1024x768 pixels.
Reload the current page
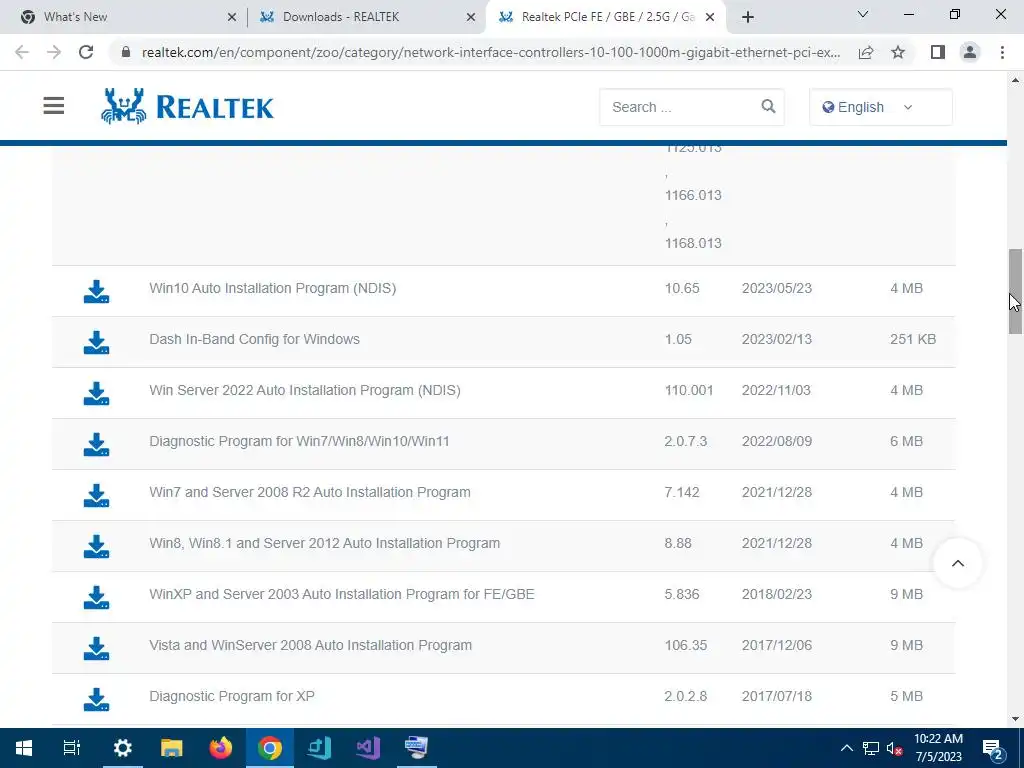click(x=86, y=52)
